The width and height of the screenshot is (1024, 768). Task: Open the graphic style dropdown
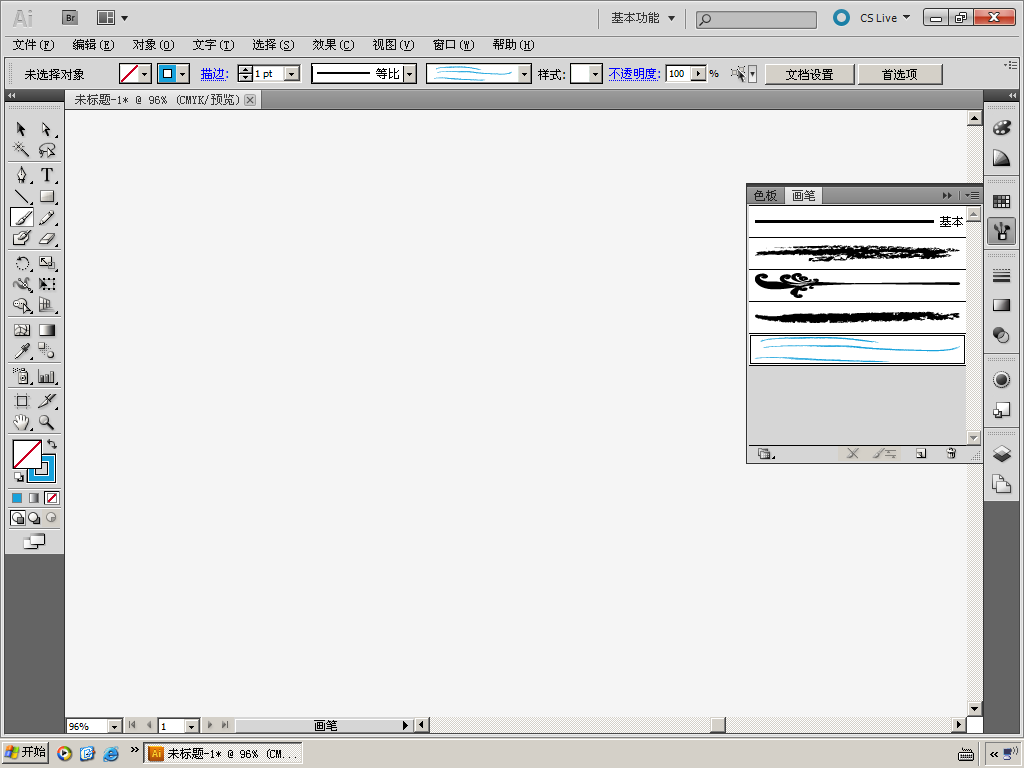click(595, 74)
